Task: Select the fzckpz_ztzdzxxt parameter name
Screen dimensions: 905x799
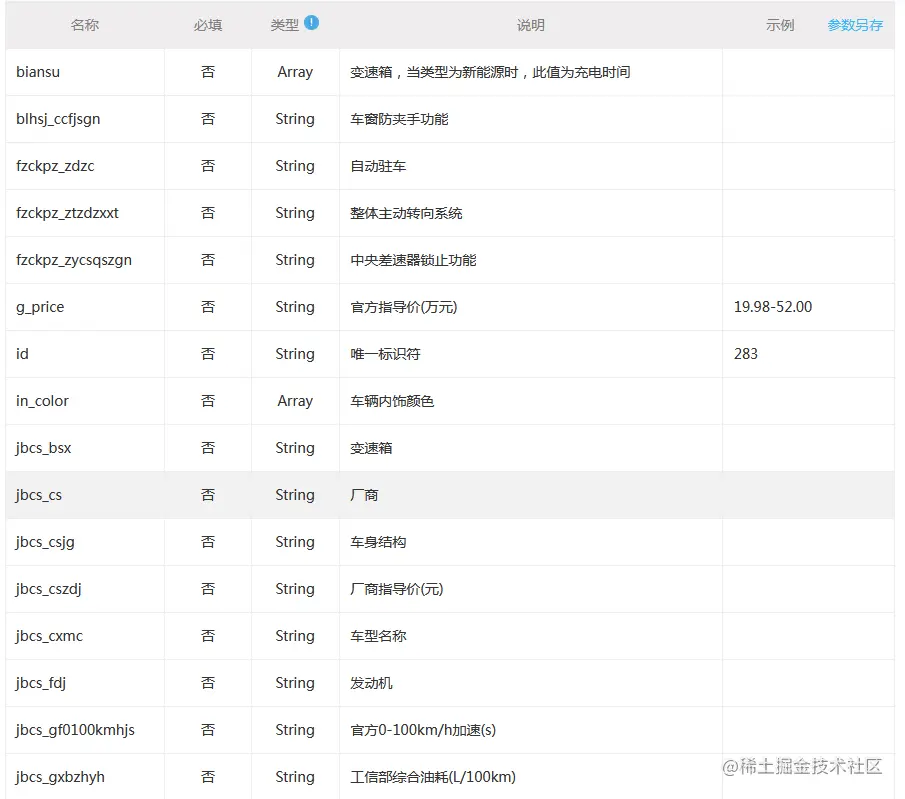Action: 68,213
